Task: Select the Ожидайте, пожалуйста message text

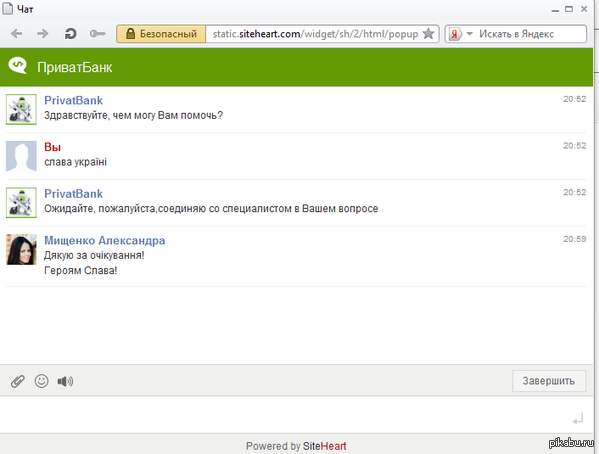Action: tap(211, 209)
